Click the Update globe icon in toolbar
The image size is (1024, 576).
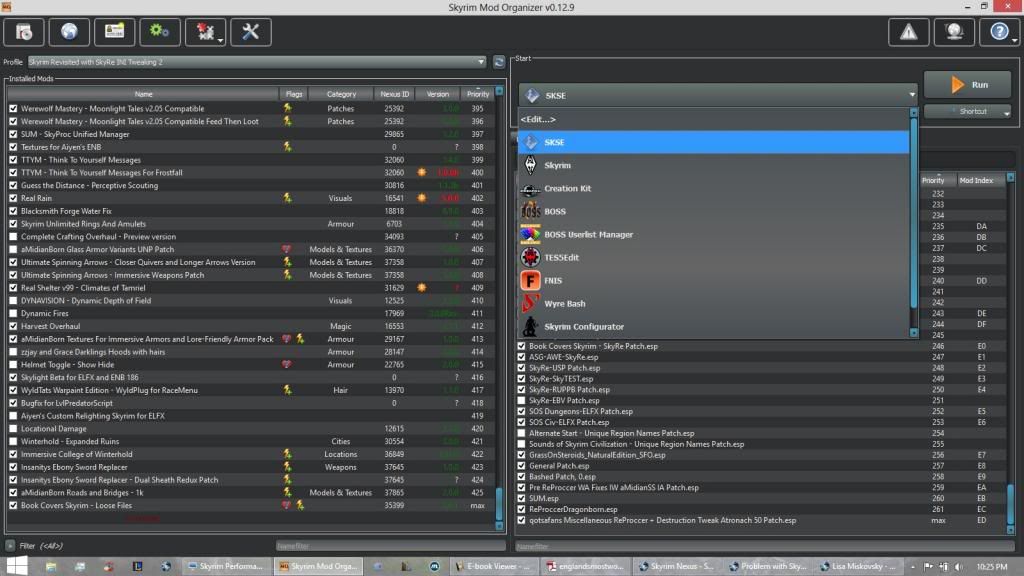[954, 32]
